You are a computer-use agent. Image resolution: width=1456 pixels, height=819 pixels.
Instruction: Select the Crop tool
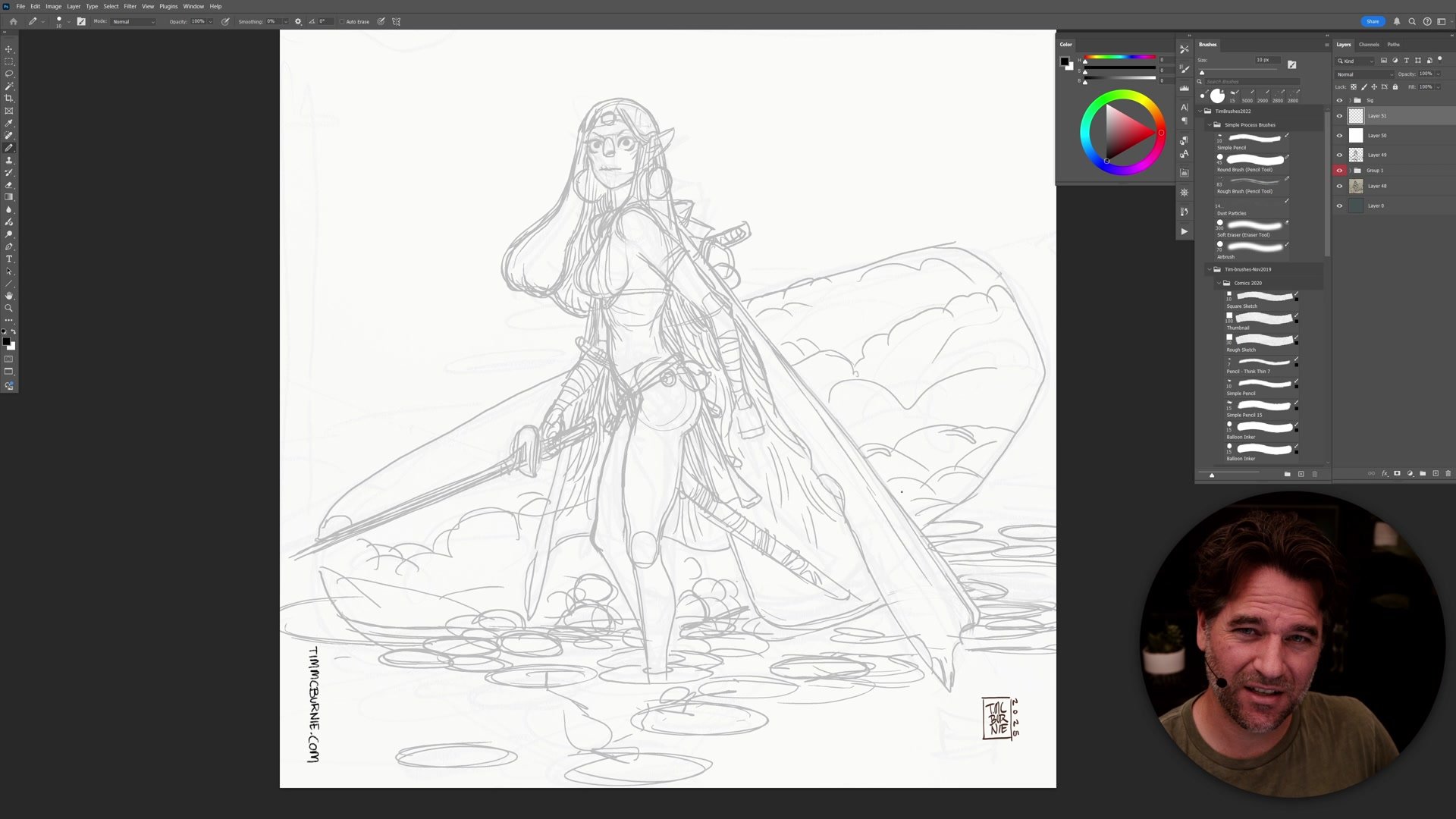point(9,99)
